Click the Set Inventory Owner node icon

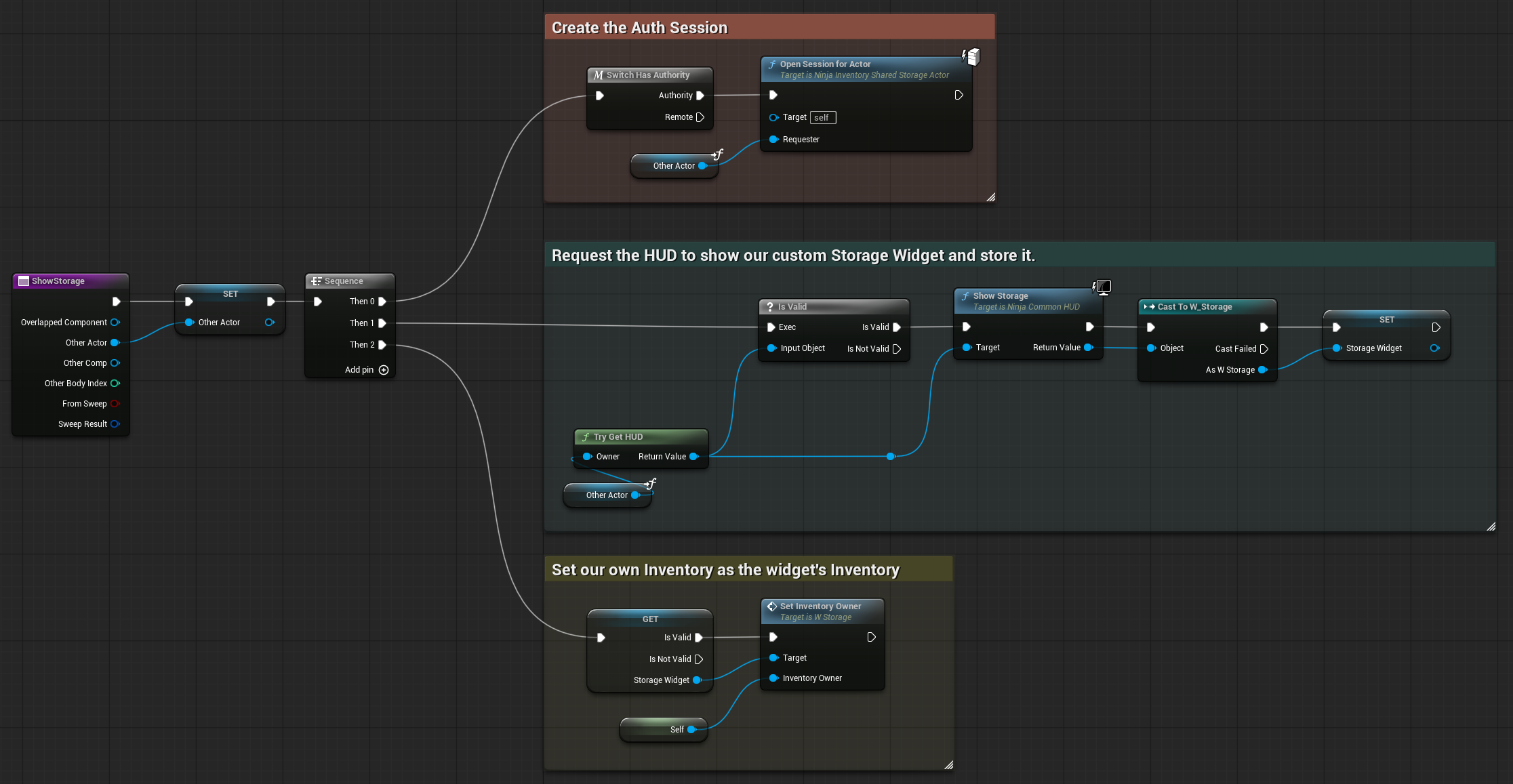(x=772, y=606)
